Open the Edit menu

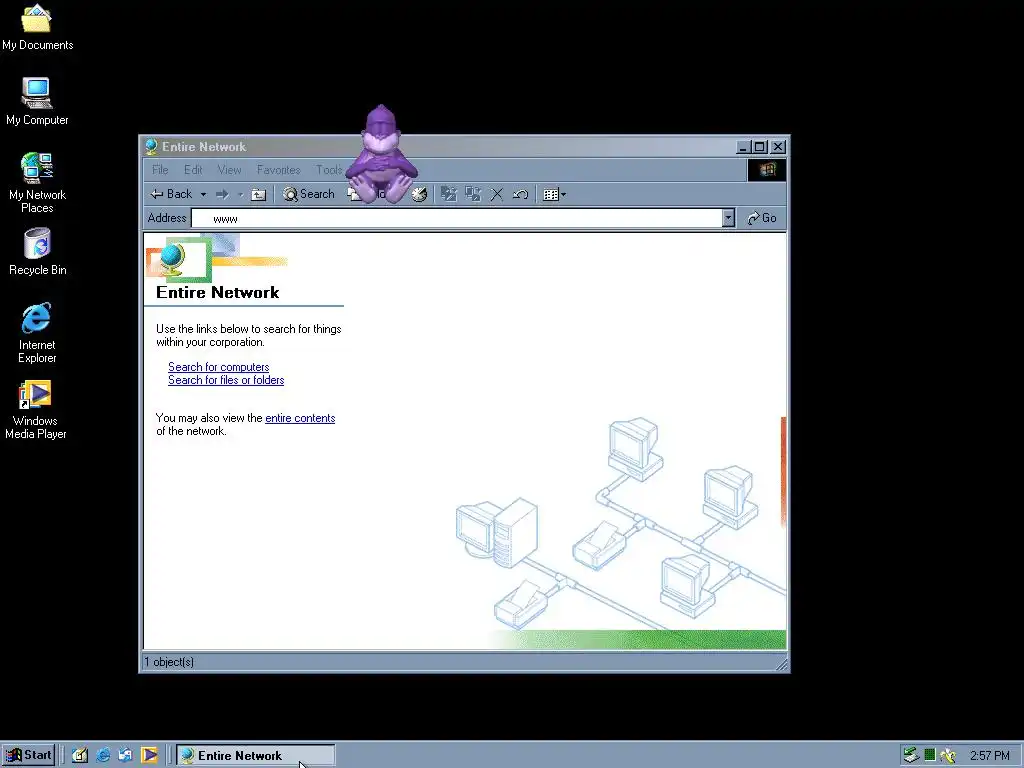(x=193, y=170)
